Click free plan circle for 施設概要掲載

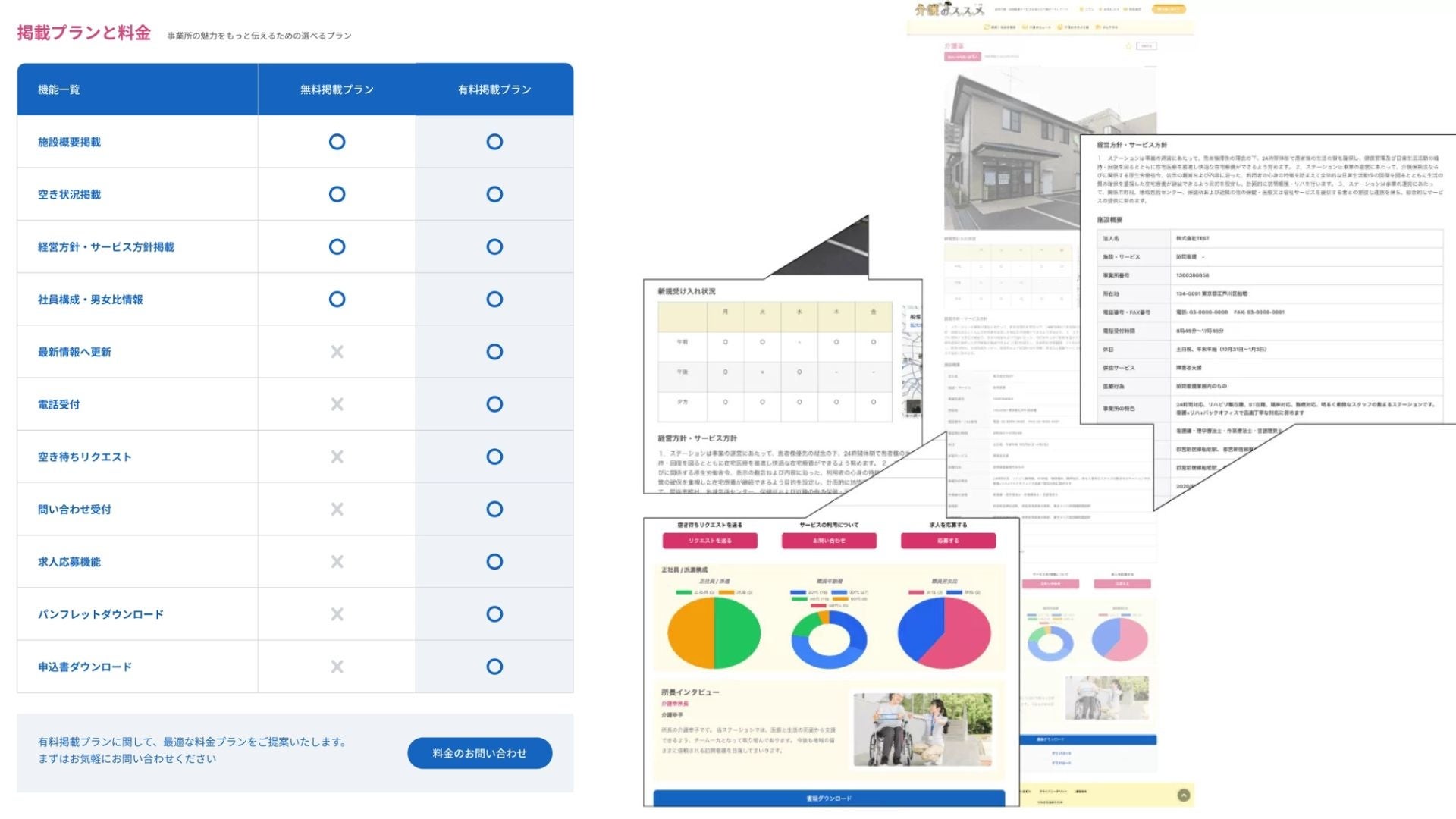tap(337, 142)
